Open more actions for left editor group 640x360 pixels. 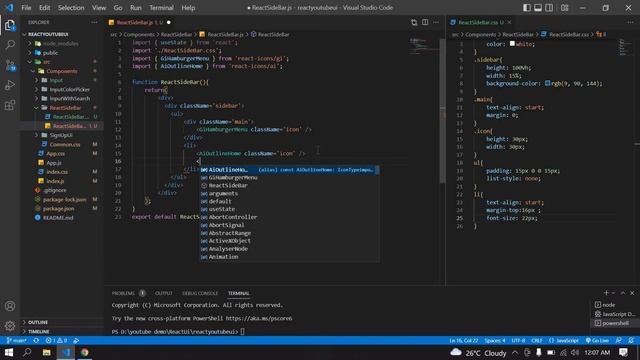tap(436, 22)
